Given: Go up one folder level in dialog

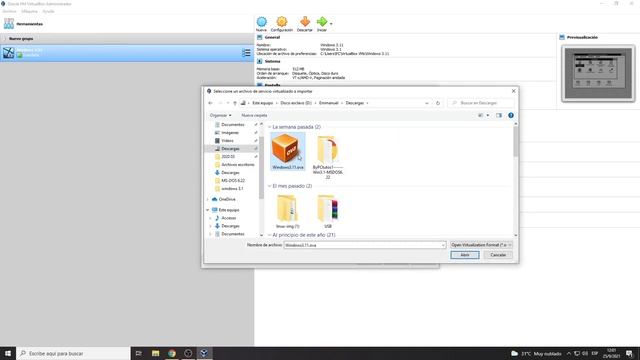Looking at the screenshot, I should pos(235,103).
